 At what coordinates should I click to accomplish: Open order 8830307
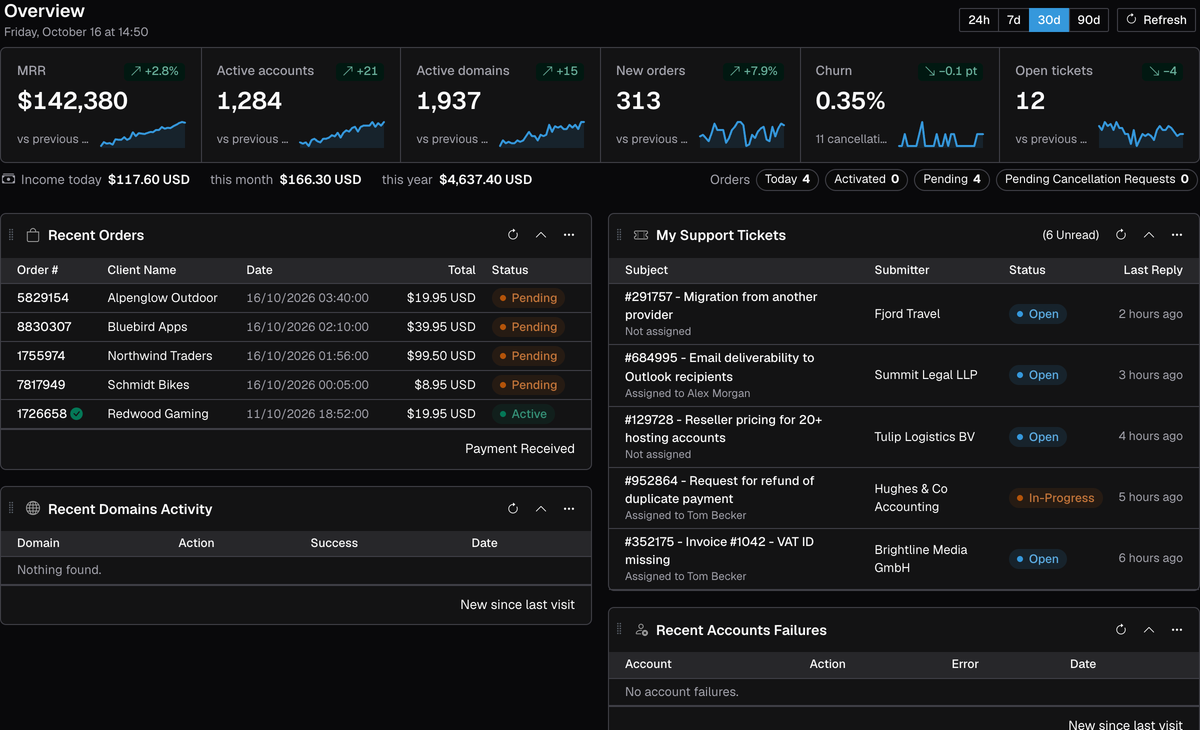pos(44,327)
